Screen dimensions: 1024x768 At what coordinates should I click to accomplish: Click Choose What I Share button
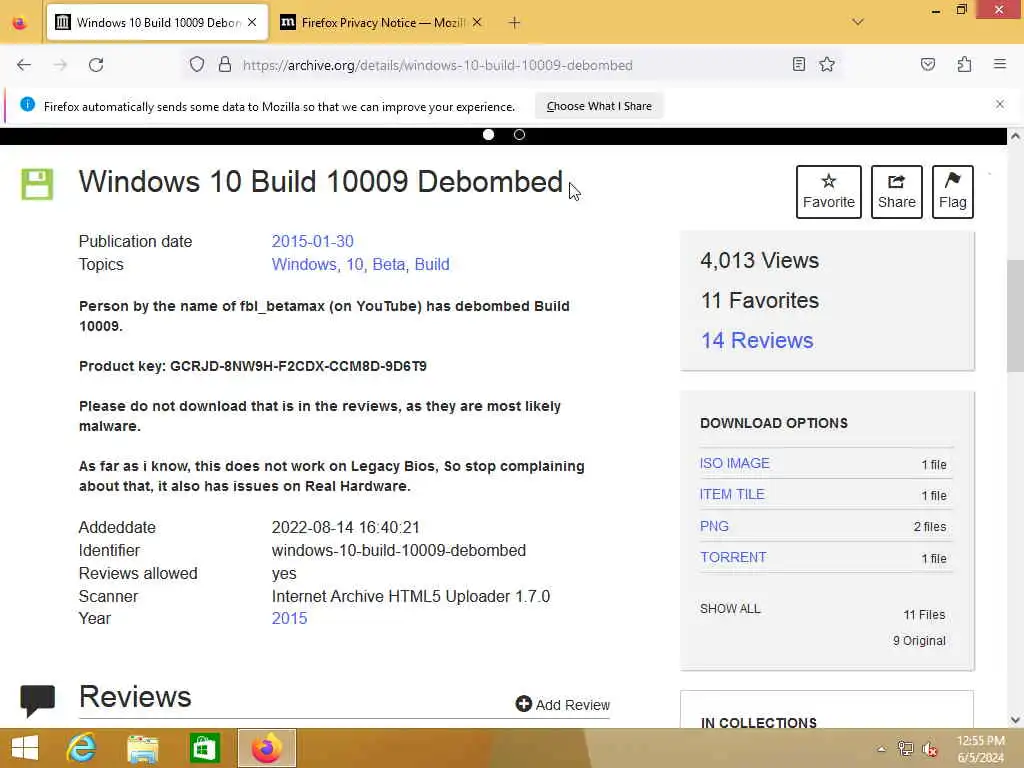point(599,106)
